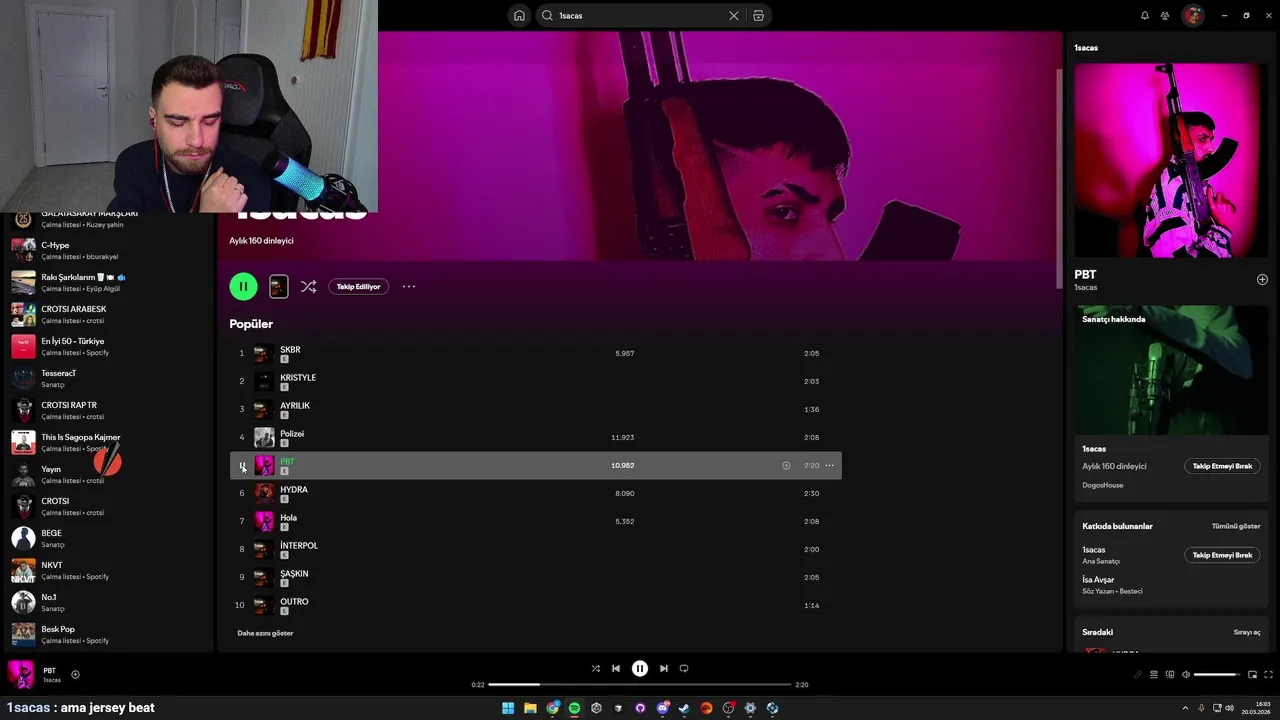
Task: Like current song via plus beside PBT
Action: (75, 674)
